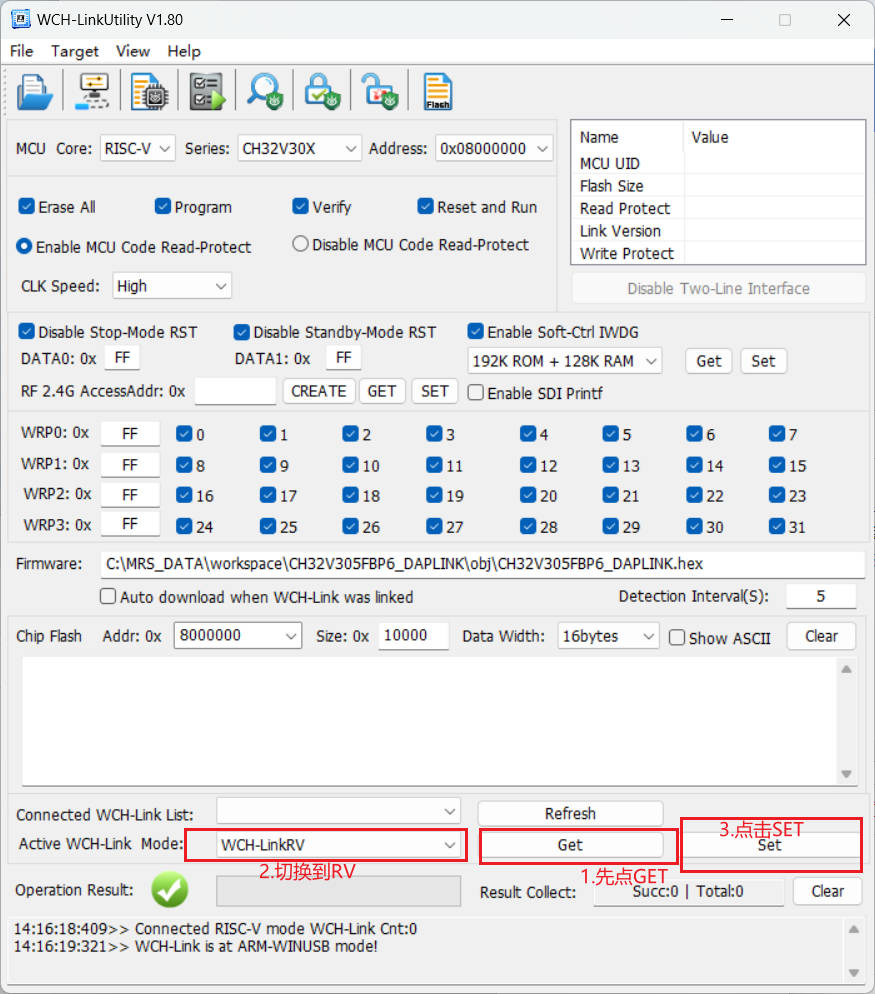The height and width of the screenshot is (994, 875).
Task: Click the Detection Interval input field
Action: click(x=820, y=597)
